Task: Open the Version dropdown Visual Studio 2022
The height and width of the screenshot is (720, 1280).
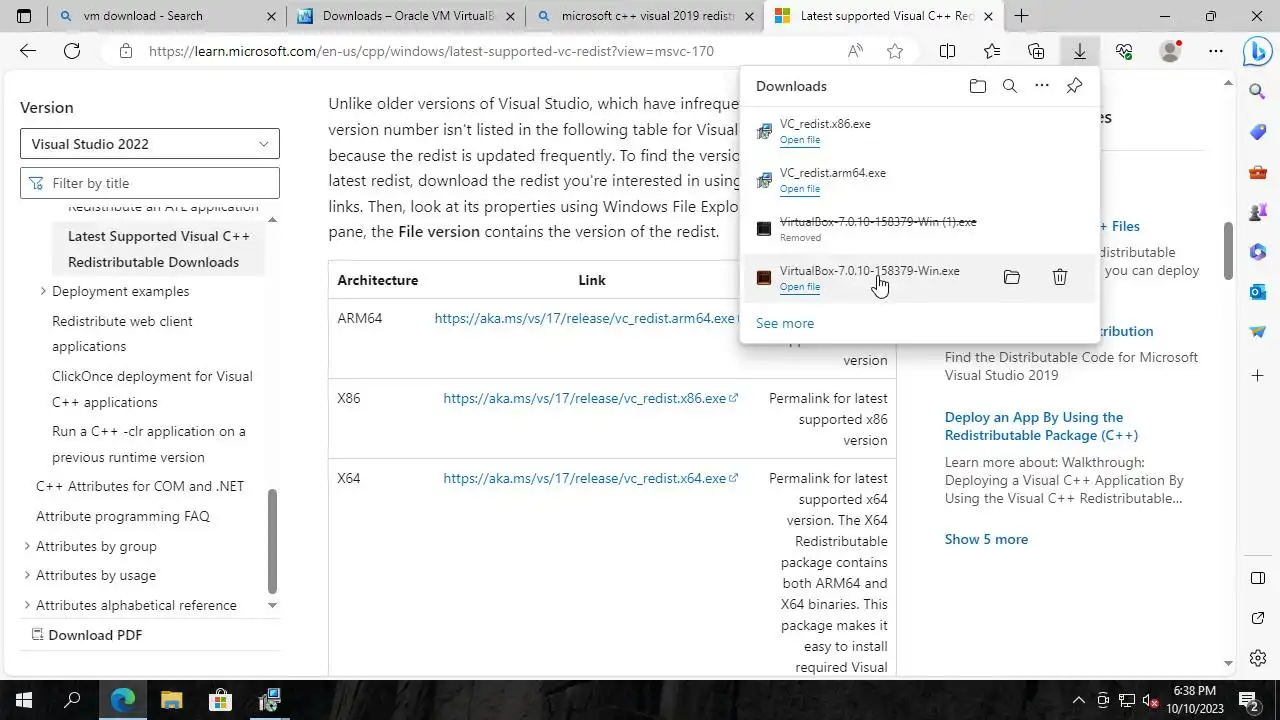Action: tap(150, 143)
